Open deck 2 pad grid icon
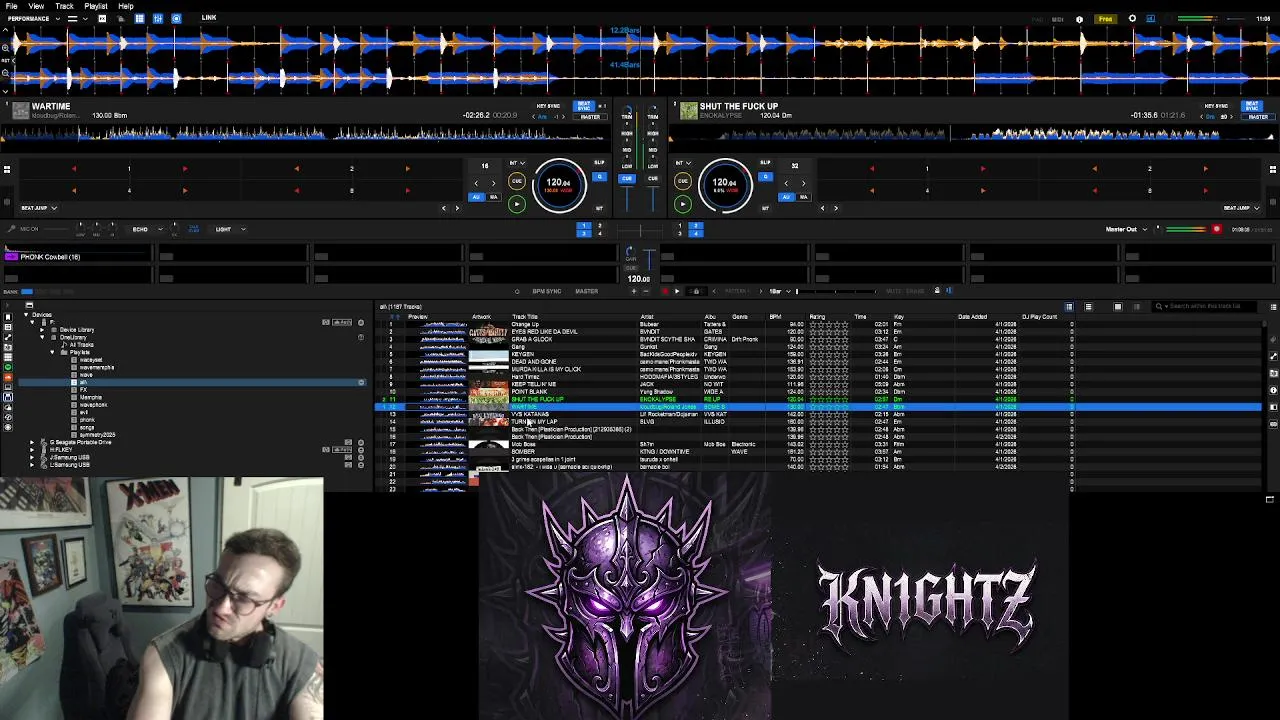 pyautogui.click(x=1273, y=169)
